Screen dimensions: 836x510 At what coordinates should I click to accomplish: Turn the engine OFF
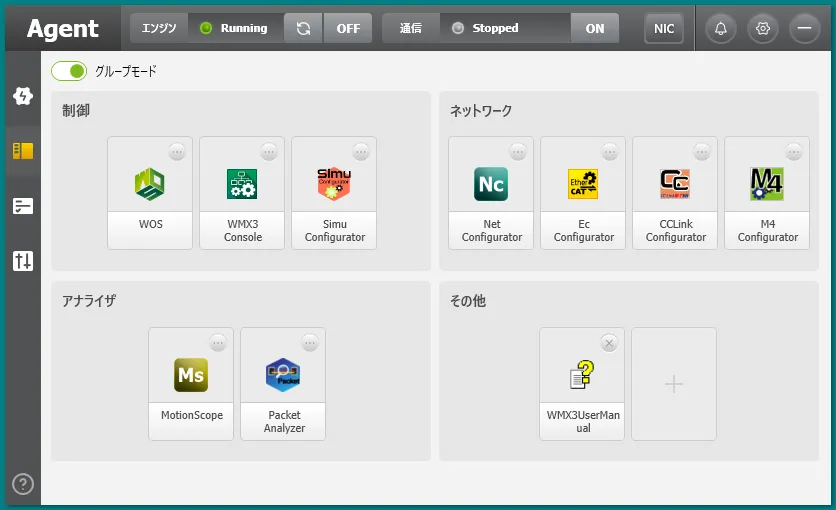point(348,28)
